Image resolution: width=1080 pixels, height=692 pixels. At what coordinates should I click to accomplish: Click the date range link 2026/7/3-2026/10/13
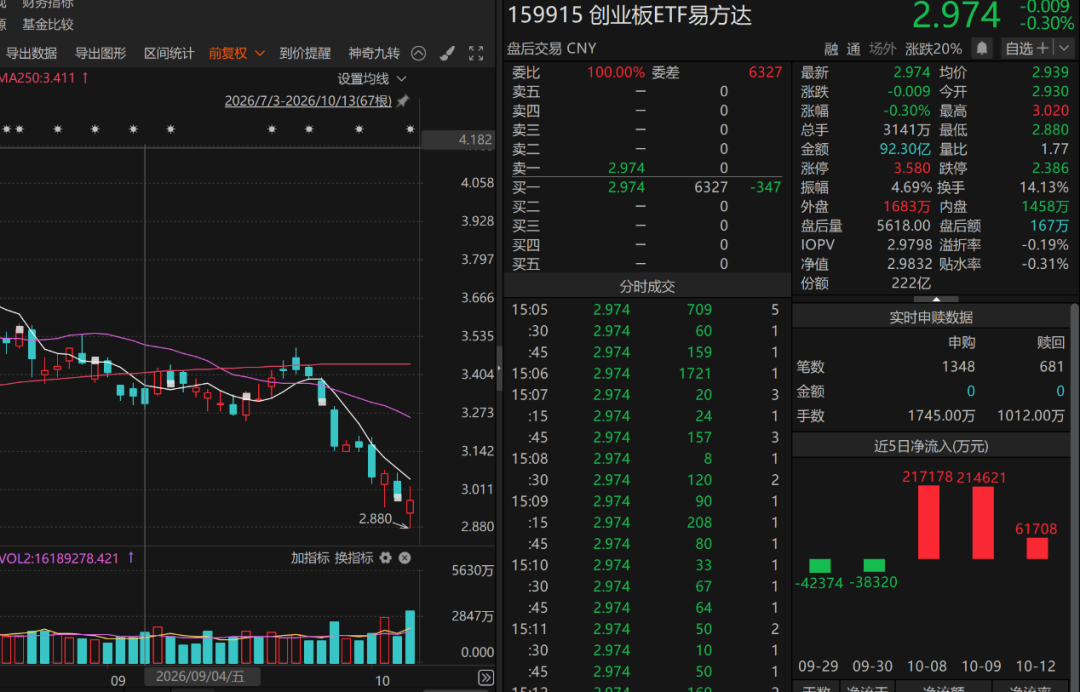coord(308,101)
